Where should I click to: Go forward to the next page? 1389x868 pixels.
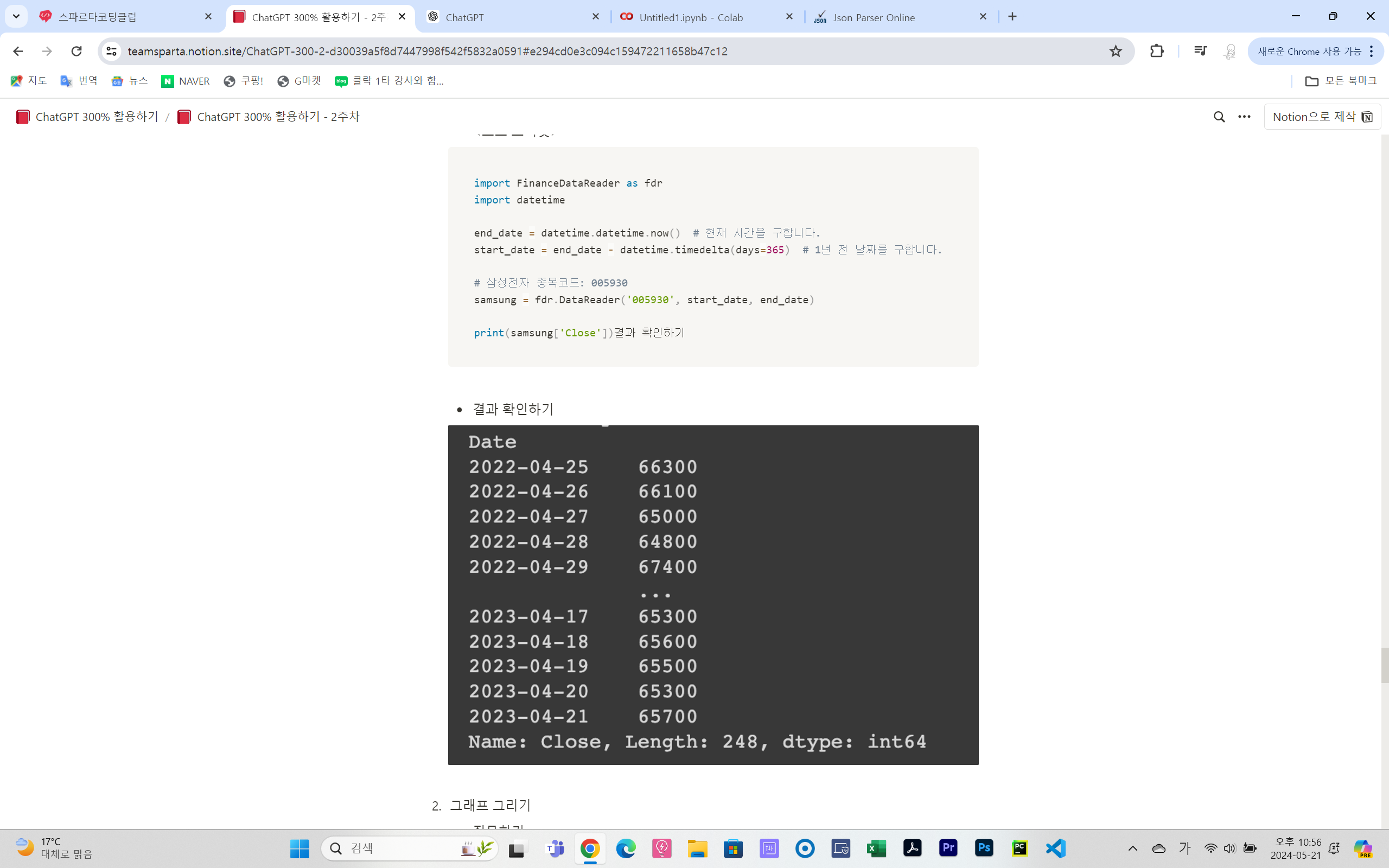[x=47, y=51]
